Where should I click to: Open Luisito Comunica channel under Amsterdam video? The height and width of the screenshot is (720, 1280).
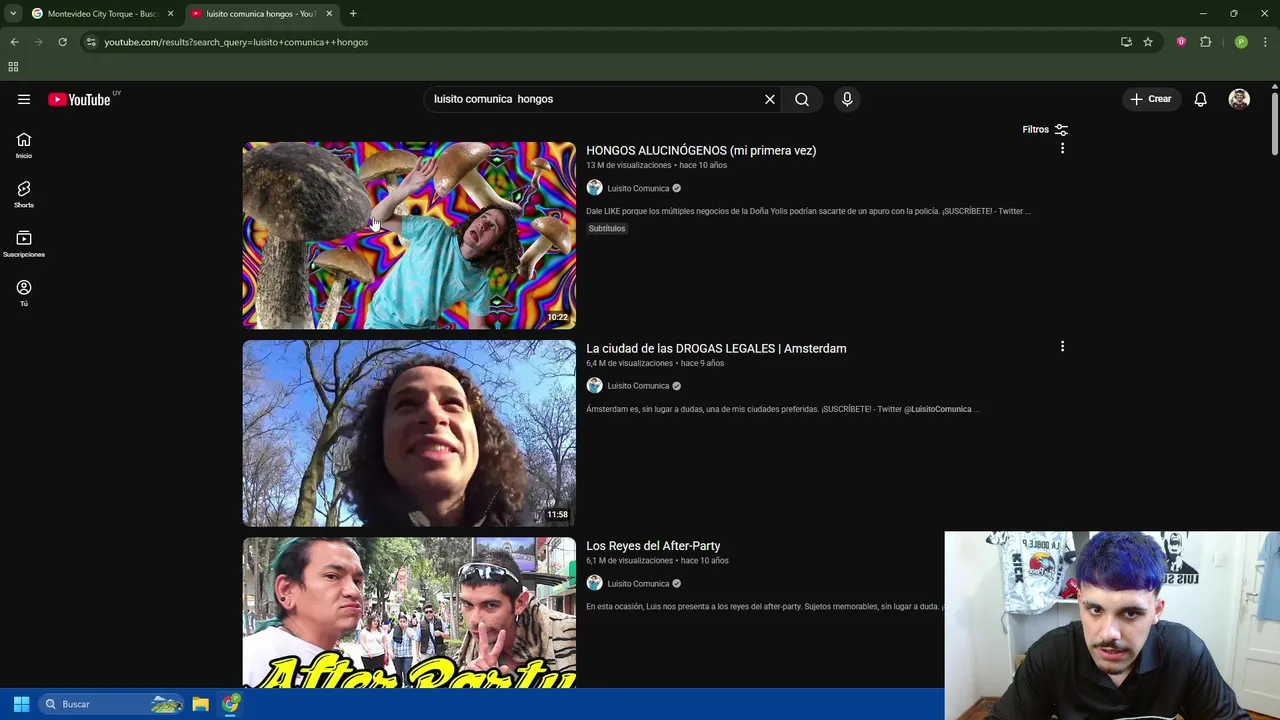click(x=638, y=386)
